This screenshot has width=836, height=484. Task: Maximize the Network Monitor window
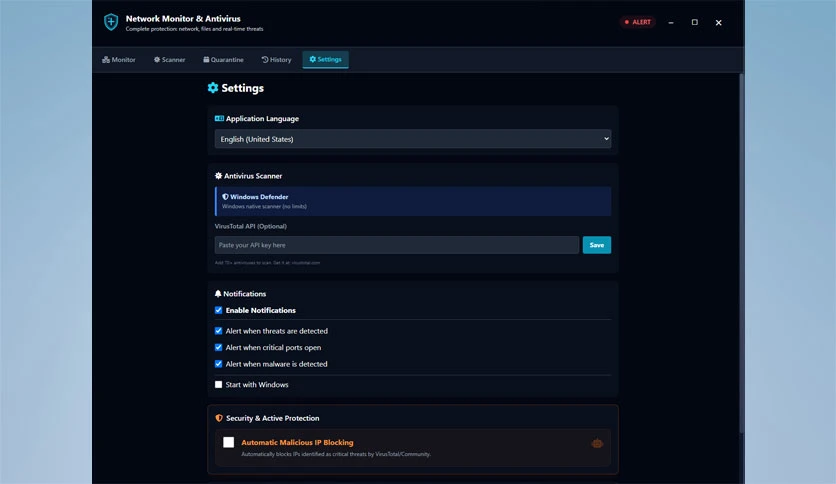pos(695,22)
